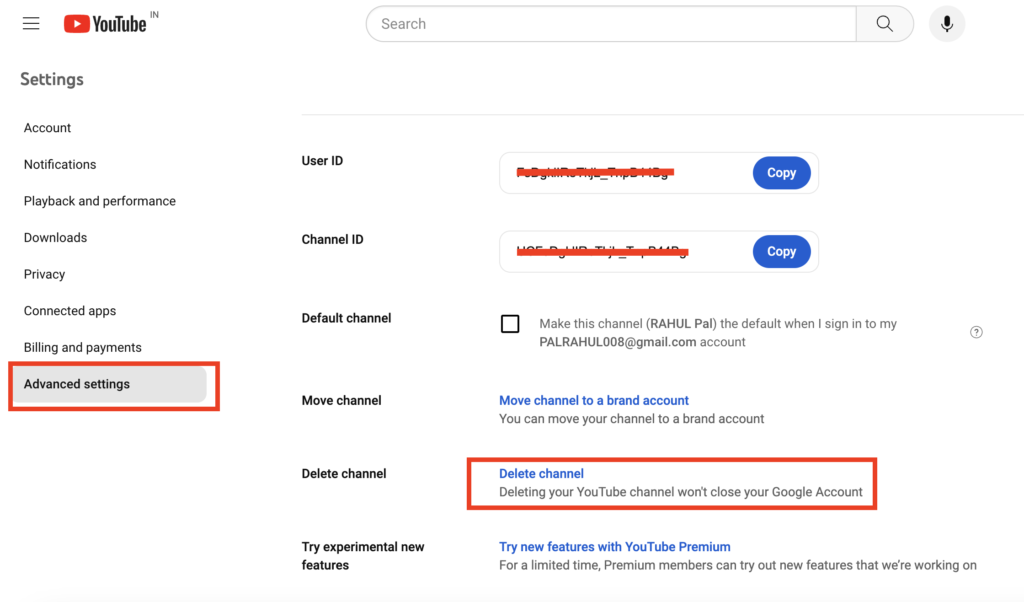Select Advanced settings

[x=77, y=384]
